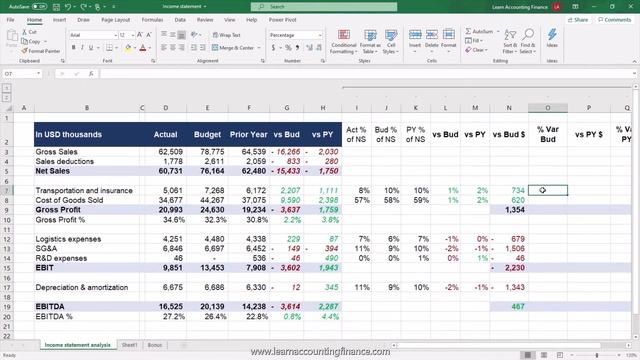640x360 pixels.
Task: Switch to Page Layout view icon
Action: click(x=544, y=356)
